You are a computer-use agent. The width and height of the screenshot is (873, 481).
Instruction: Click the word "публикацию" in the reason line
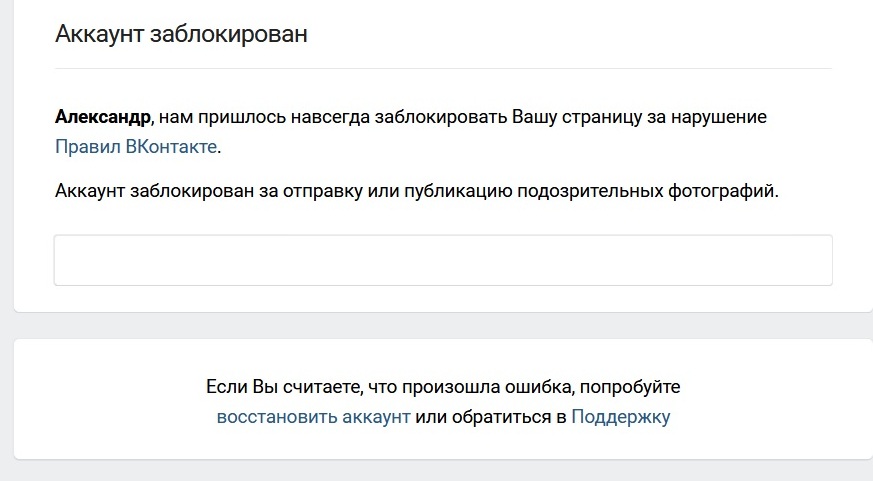click(x=458, y=191)
